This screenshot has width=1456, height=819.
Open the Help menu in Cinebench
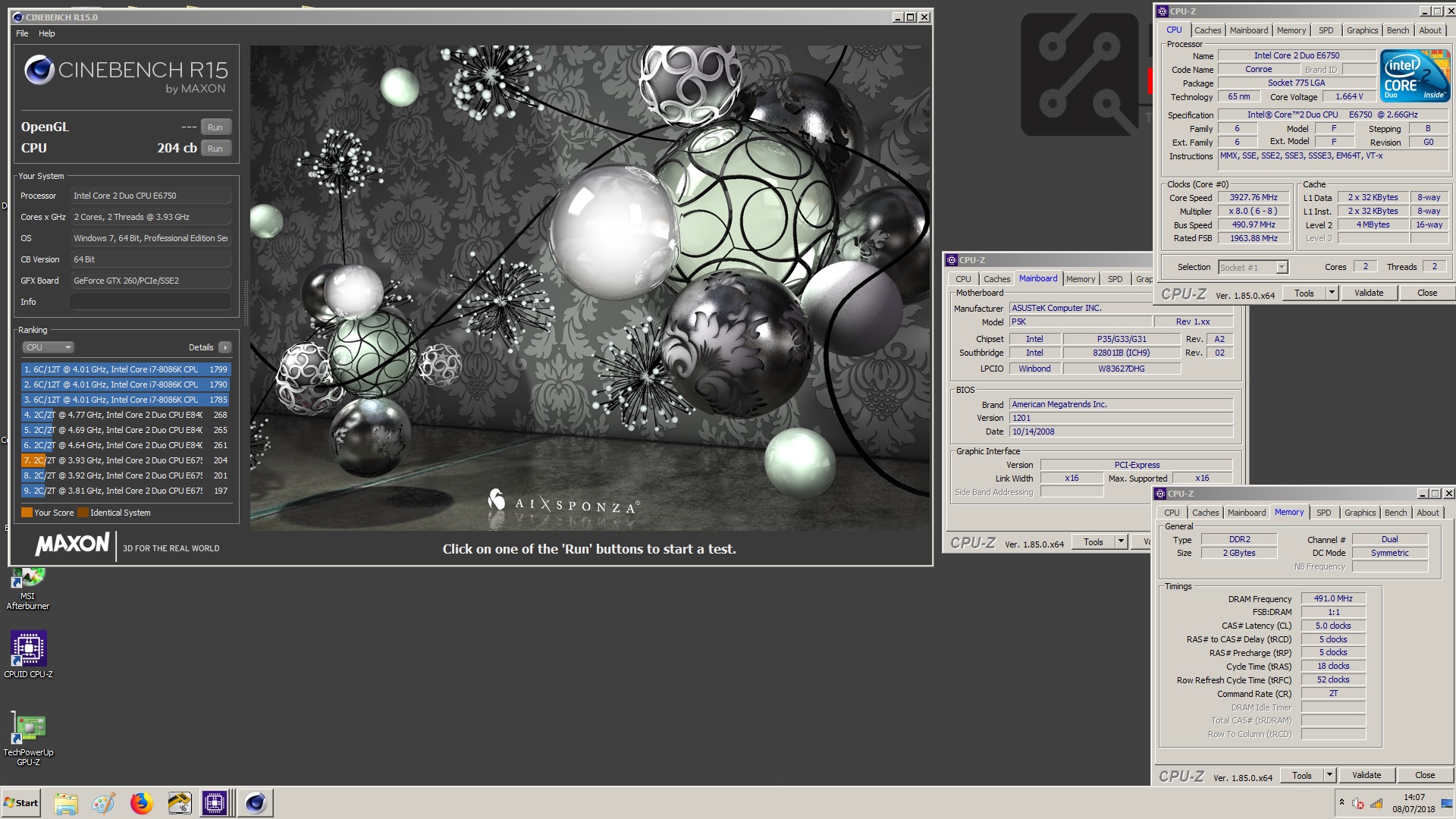pos(47,33)
